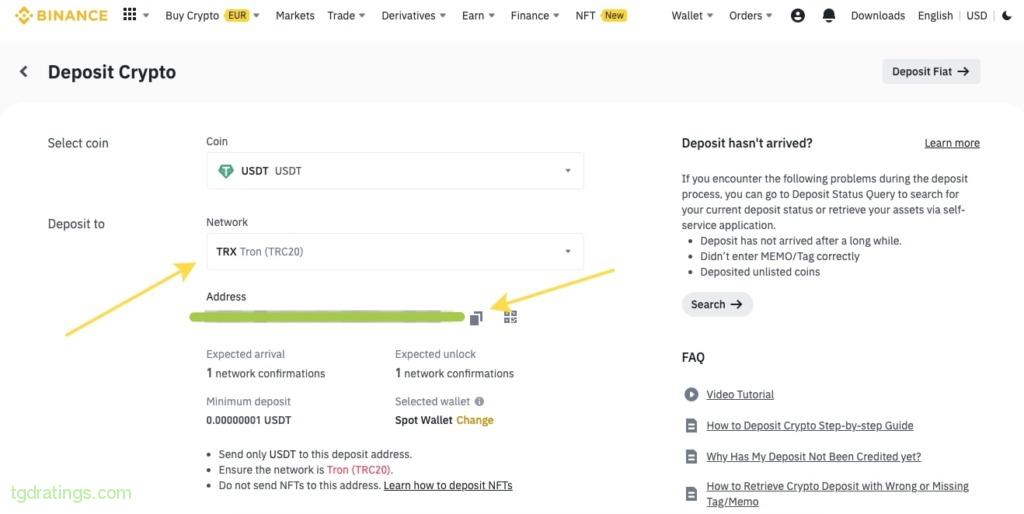Click the Deposit Crypto heading

point(112,72)
